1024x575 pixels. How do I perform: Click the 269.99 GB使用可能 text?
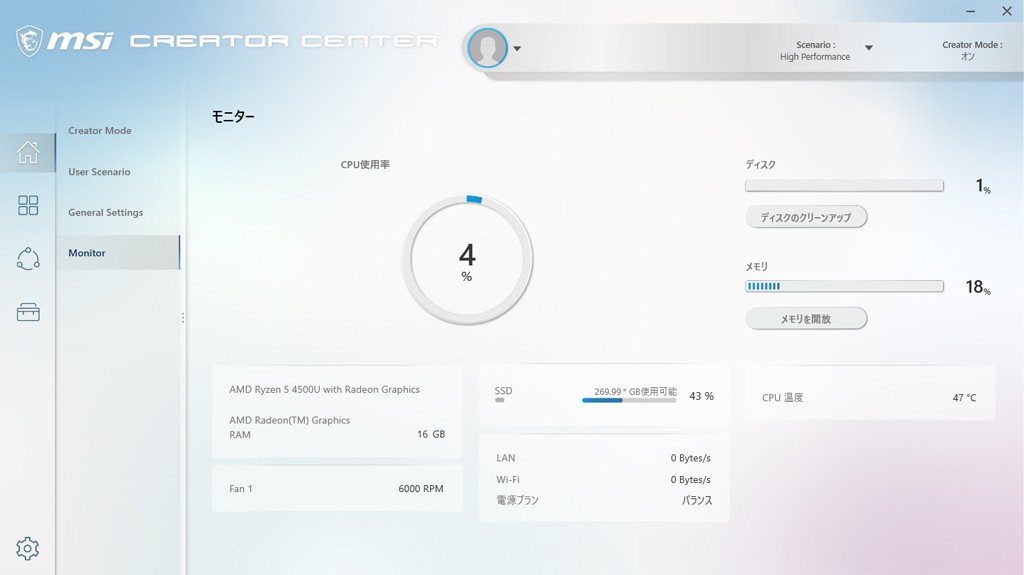[635, 391]
